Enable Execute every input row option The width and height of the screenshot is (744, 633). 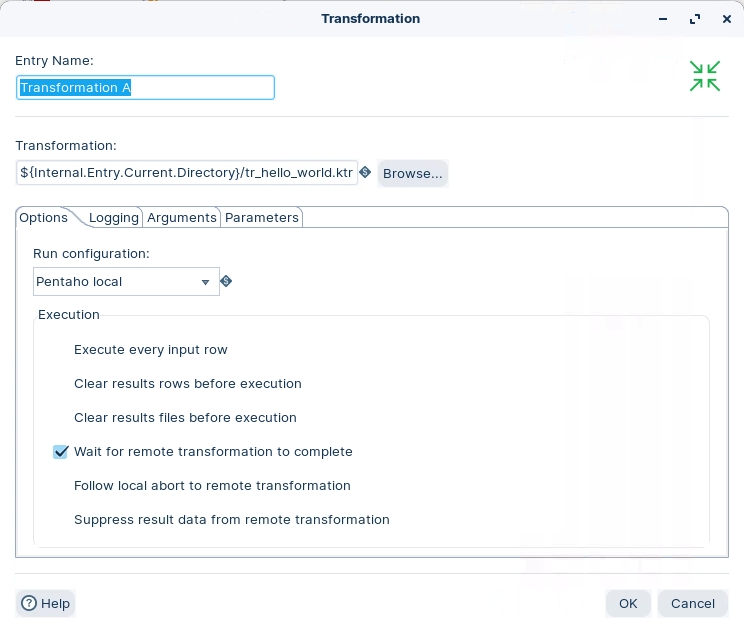click(60, 350)
